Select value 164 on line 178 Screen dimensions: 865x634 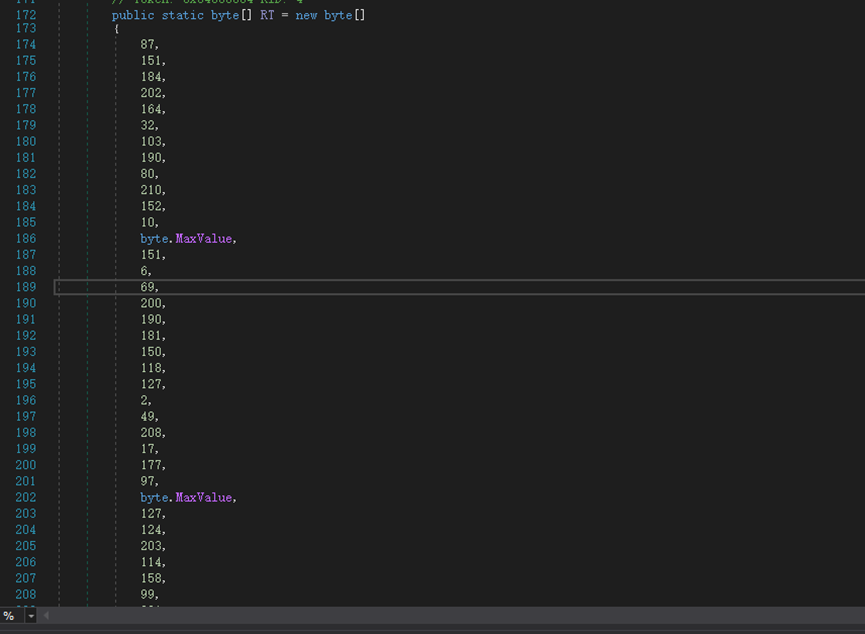tap(151, 109)
